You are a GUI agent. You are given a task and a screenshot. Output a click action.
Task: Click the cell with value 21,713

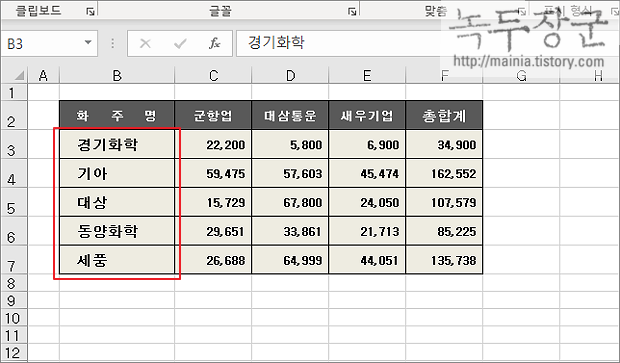(367, 231)
